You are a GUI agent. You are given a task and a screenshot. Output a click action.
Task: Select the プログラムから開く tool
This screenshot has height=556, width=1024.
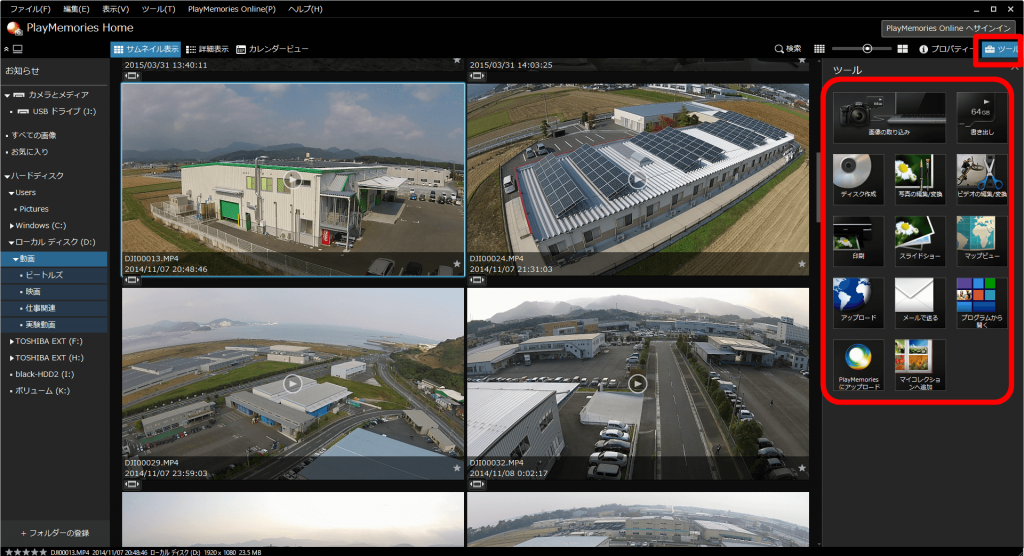click(x=981, y=303)
